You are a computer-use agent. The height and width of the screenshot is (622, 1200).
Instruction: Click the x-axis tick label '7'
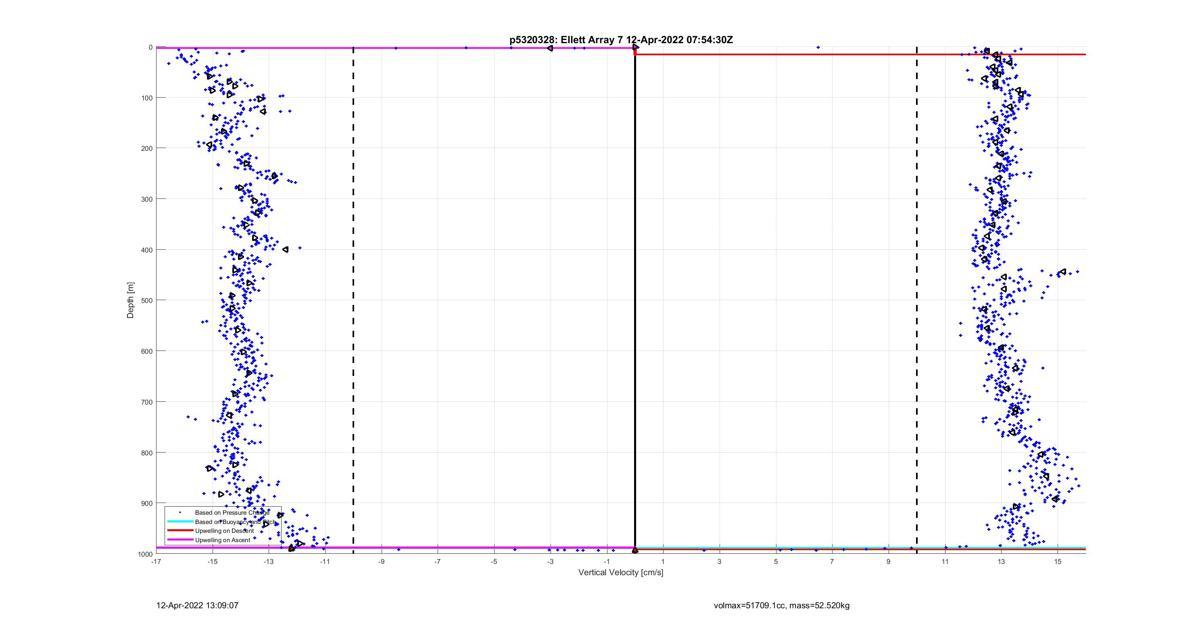pyautogui.click(x=832, y=562)
